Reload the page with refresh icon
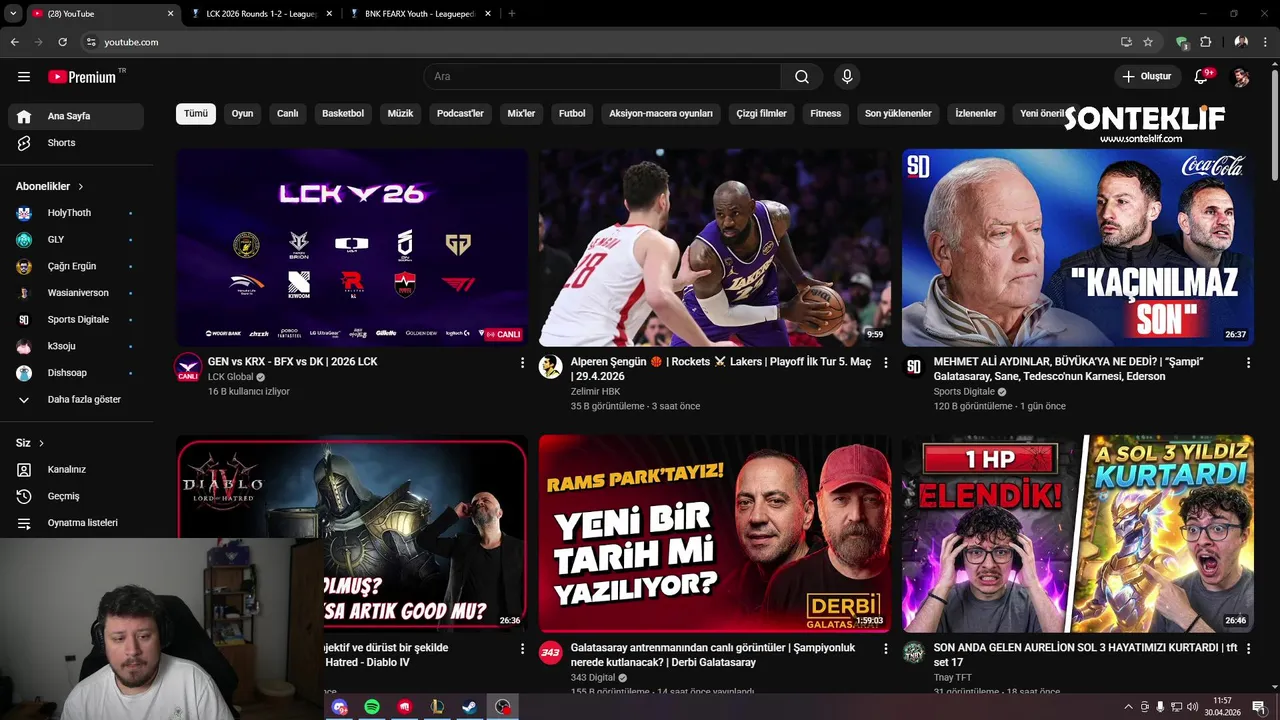 coord(62,42)
